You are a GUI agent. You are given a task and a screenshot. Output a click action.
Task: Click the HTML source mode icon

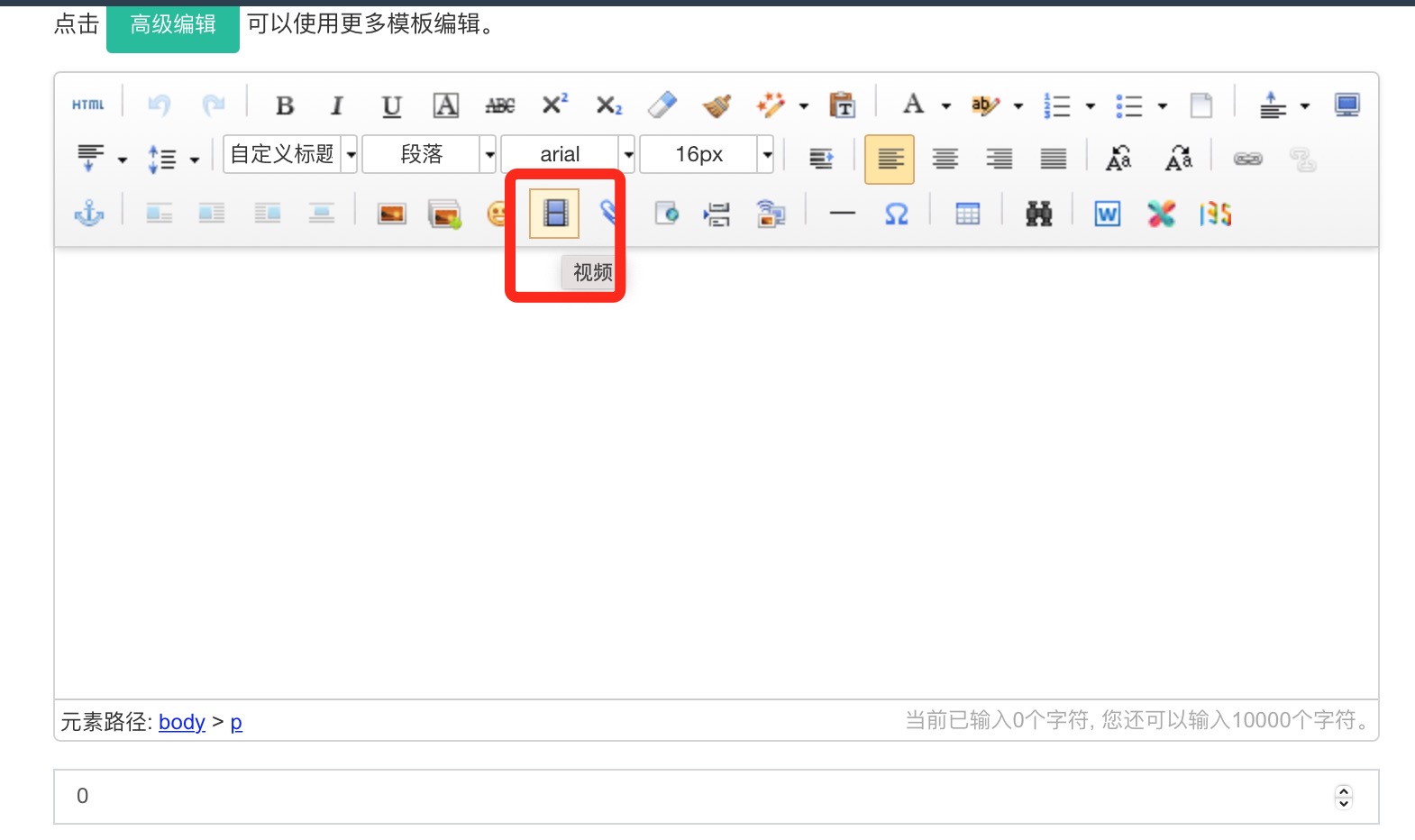click(x=88, y=105)
